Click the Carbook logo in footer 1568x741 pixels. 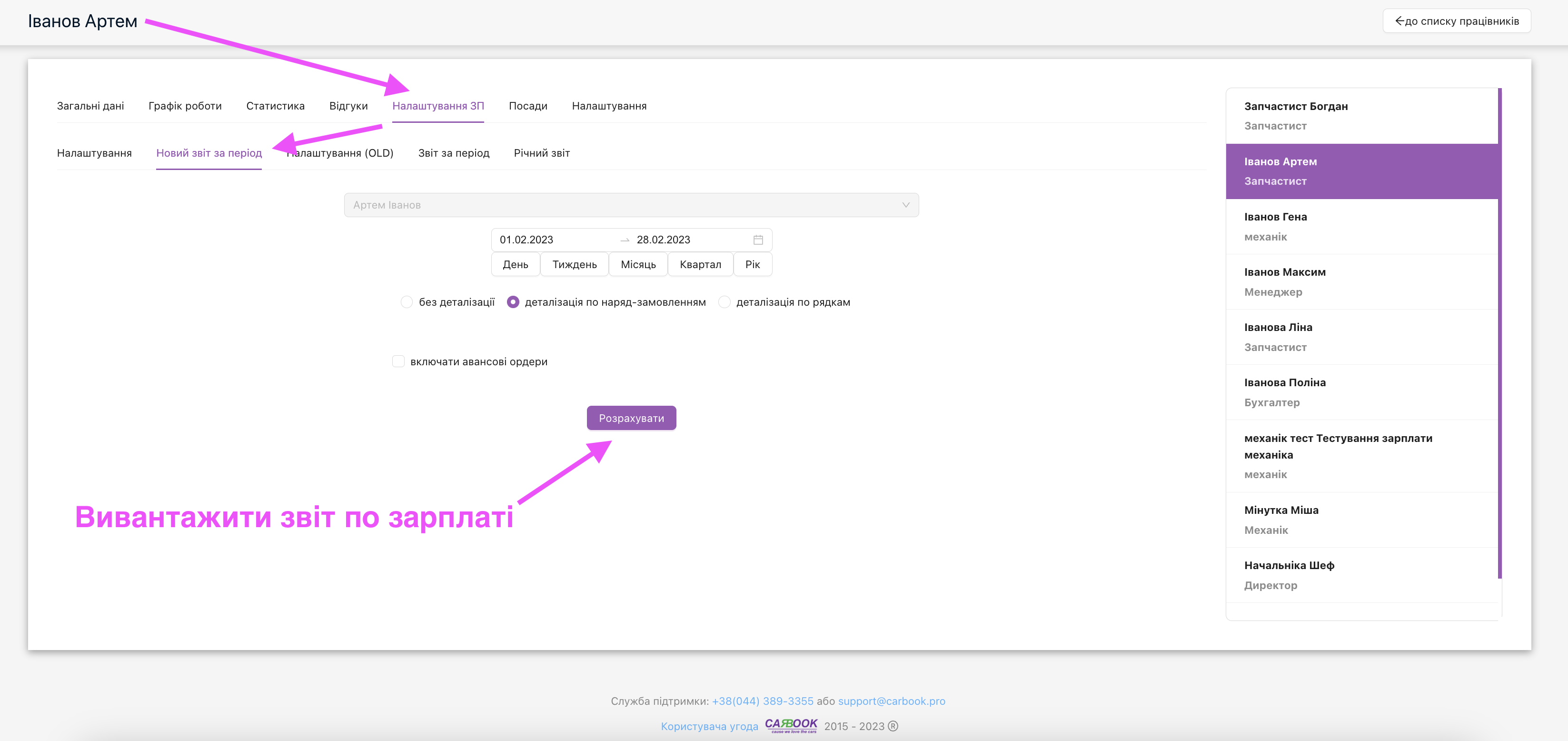(791, 725)
